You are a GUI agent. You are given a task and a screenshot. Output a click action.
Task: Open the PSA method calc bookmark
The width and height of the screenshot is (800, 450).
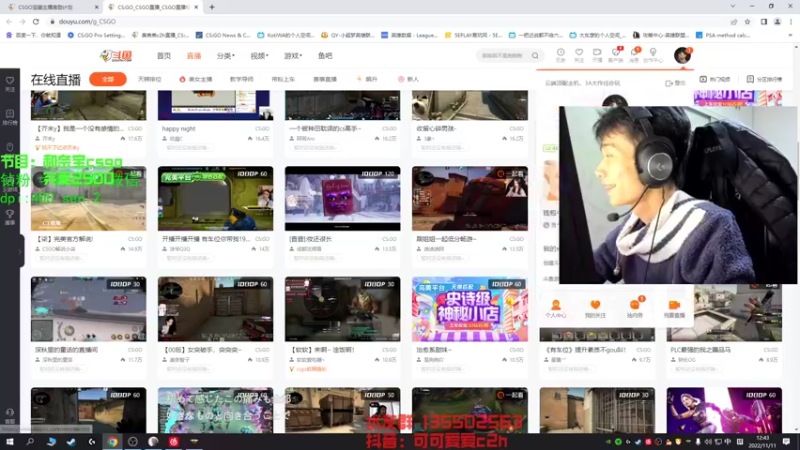723,35
